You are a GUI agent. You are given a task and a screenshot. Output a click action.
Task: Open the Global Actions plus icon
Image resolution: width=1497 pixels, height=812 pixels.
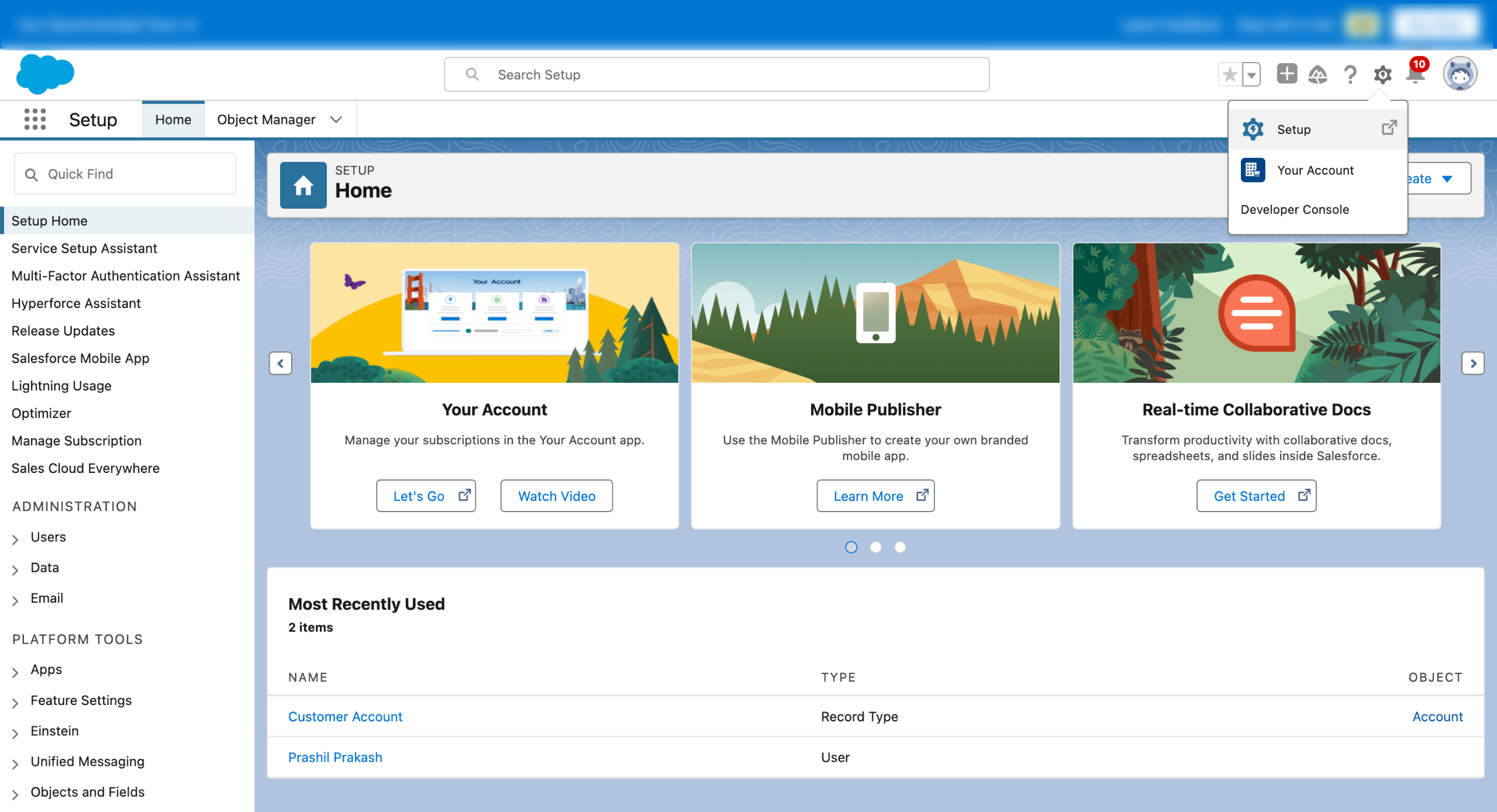1286,74
